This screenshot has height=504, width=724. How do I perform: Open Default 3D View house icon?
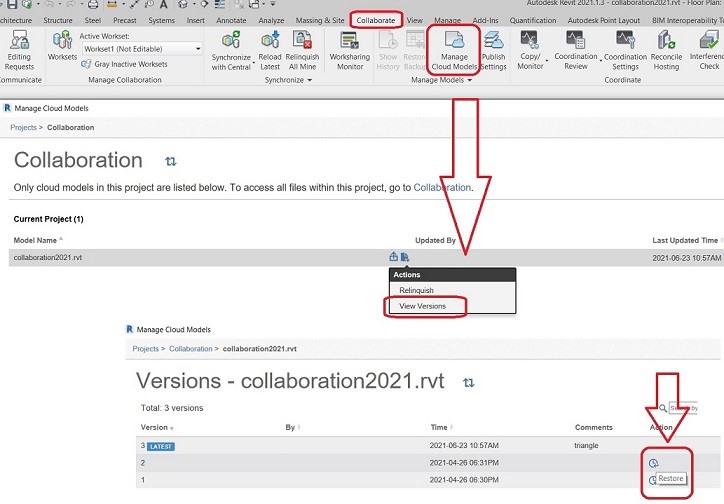click(x=183, y=4)
